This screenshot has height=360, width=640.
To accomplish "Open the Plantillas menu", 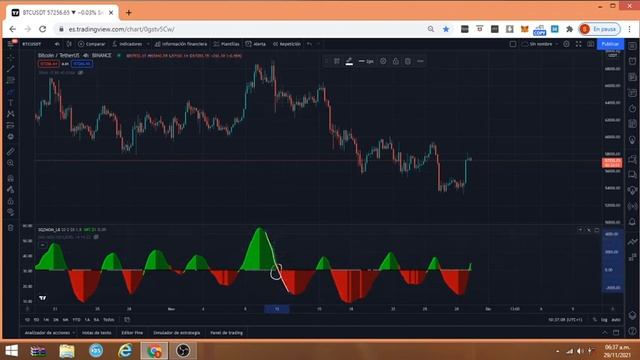I will pos(227,44).
